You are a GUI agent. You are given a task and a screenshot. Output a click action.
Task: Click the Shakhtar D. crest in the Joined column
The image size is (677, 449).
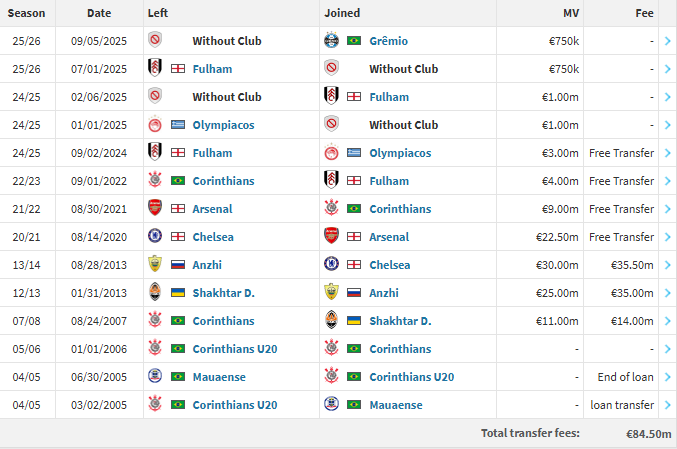[332, 321]
